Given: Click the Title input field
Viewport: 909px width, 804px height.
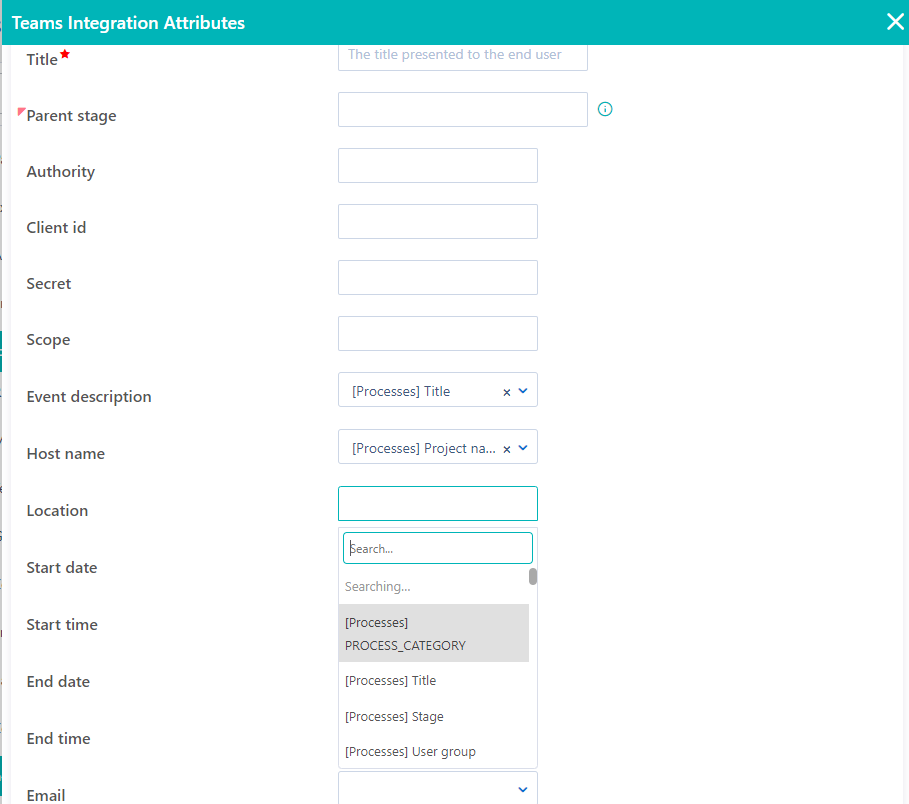Looking at the screenshot, I should coord(462,55).
